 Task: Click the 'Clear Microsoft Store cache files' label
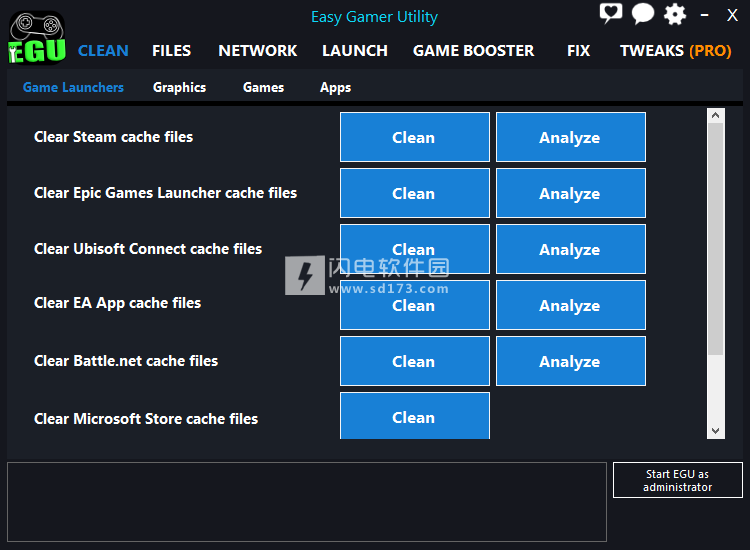click(146, 419)
